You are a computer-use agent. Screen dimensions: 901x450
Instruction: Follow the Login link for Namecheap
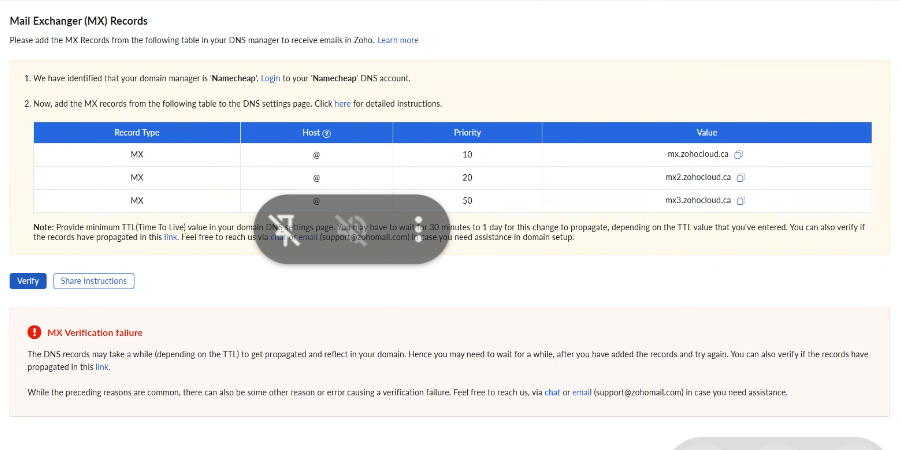point(270,78)
